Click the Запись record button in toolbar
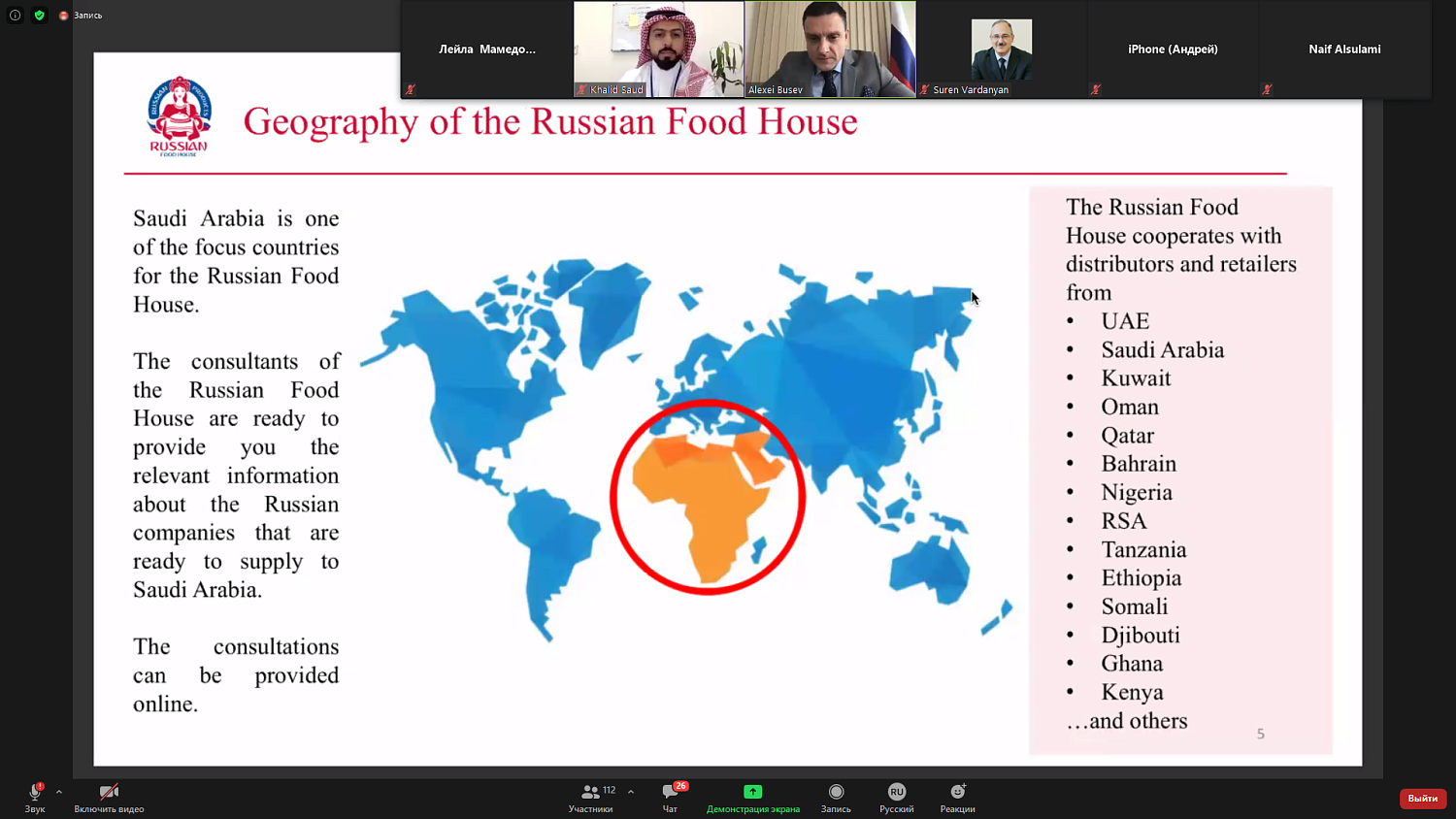This screenshot has width=1456, height=819. point(836,798)
